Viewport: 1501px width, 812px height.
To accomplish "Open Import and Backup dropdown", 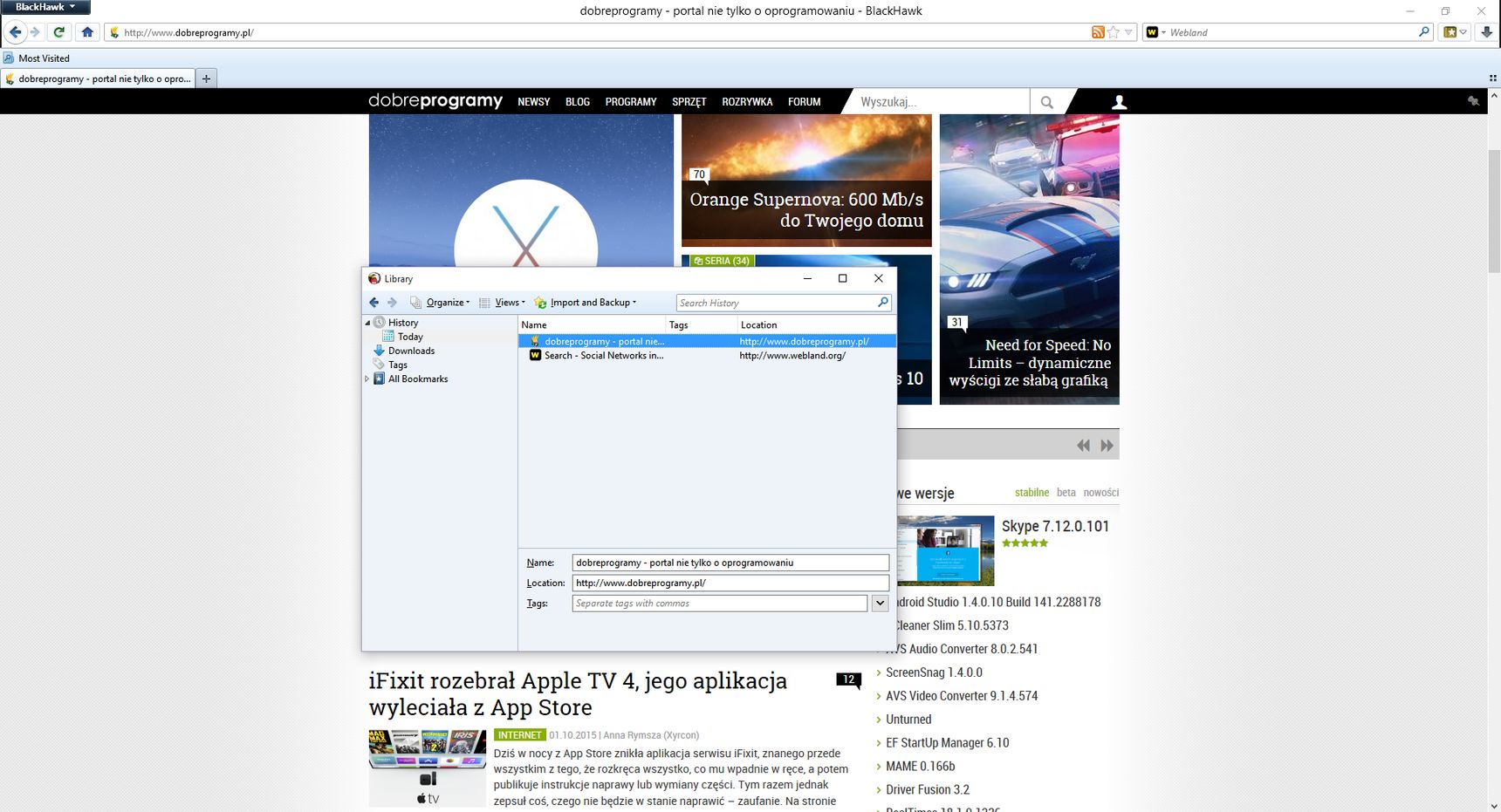I will [x=586, y=303].
